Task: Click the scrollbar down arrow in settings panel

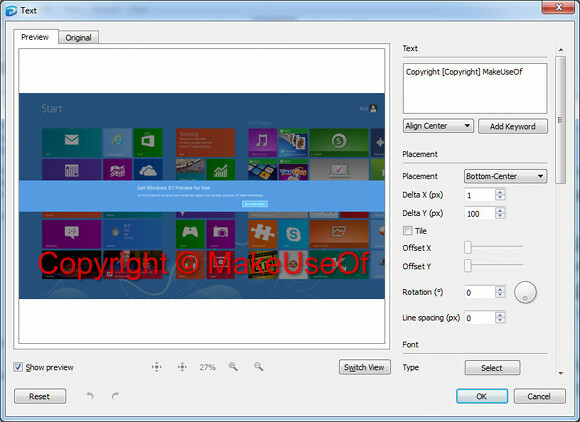Action: click(x=561, y=373)
